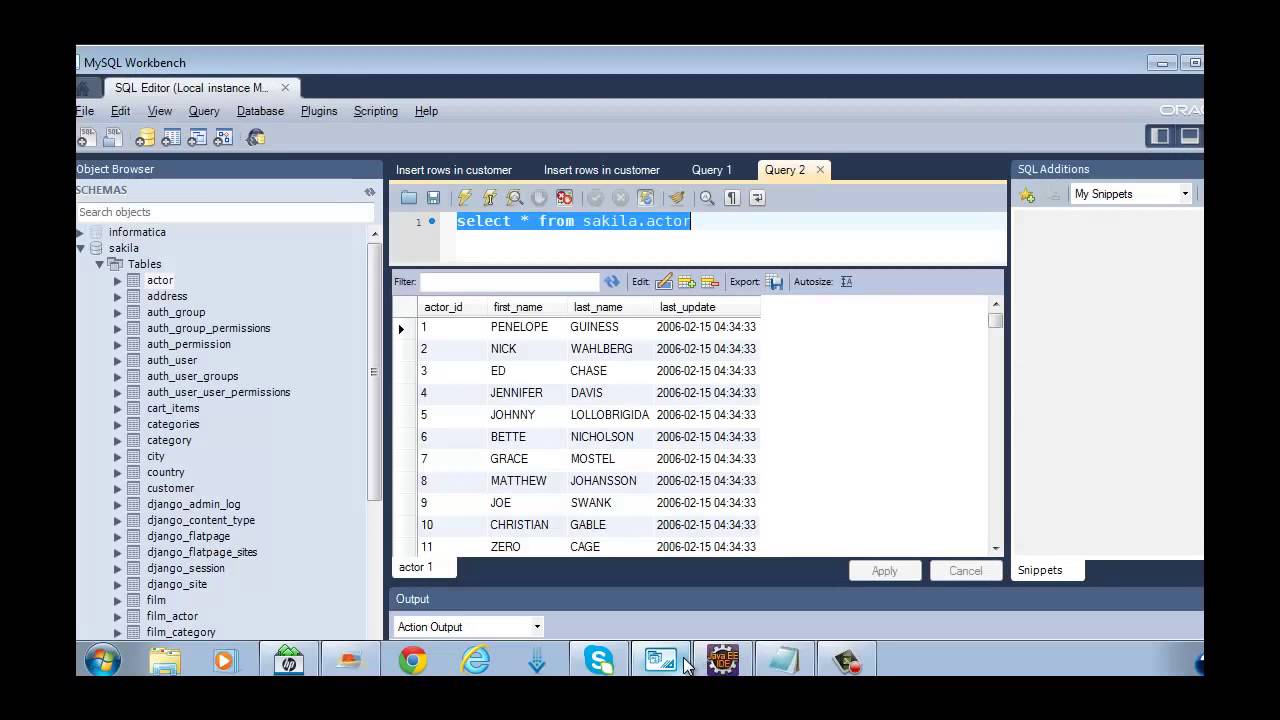The width and height of the screenshot is (1280, 720).
Task: Refresh the SCHEMAS list icon
Action: tap(370, 191)
